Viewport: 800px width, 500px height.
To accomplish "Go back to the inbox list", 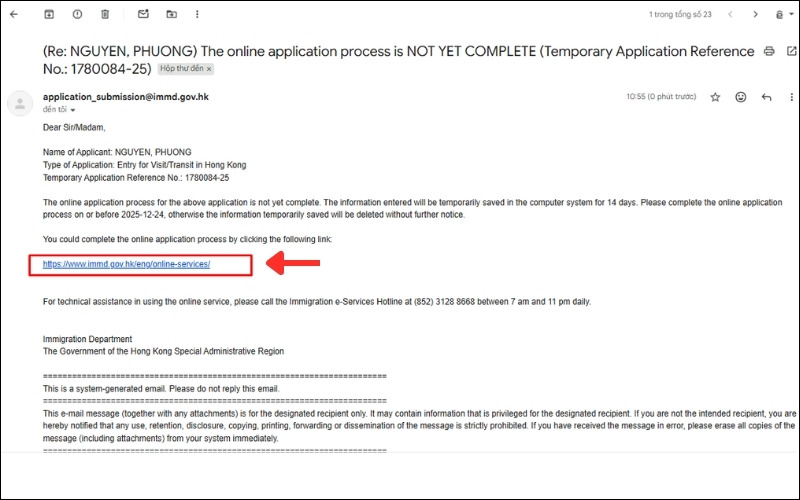I will pos(14,14).
